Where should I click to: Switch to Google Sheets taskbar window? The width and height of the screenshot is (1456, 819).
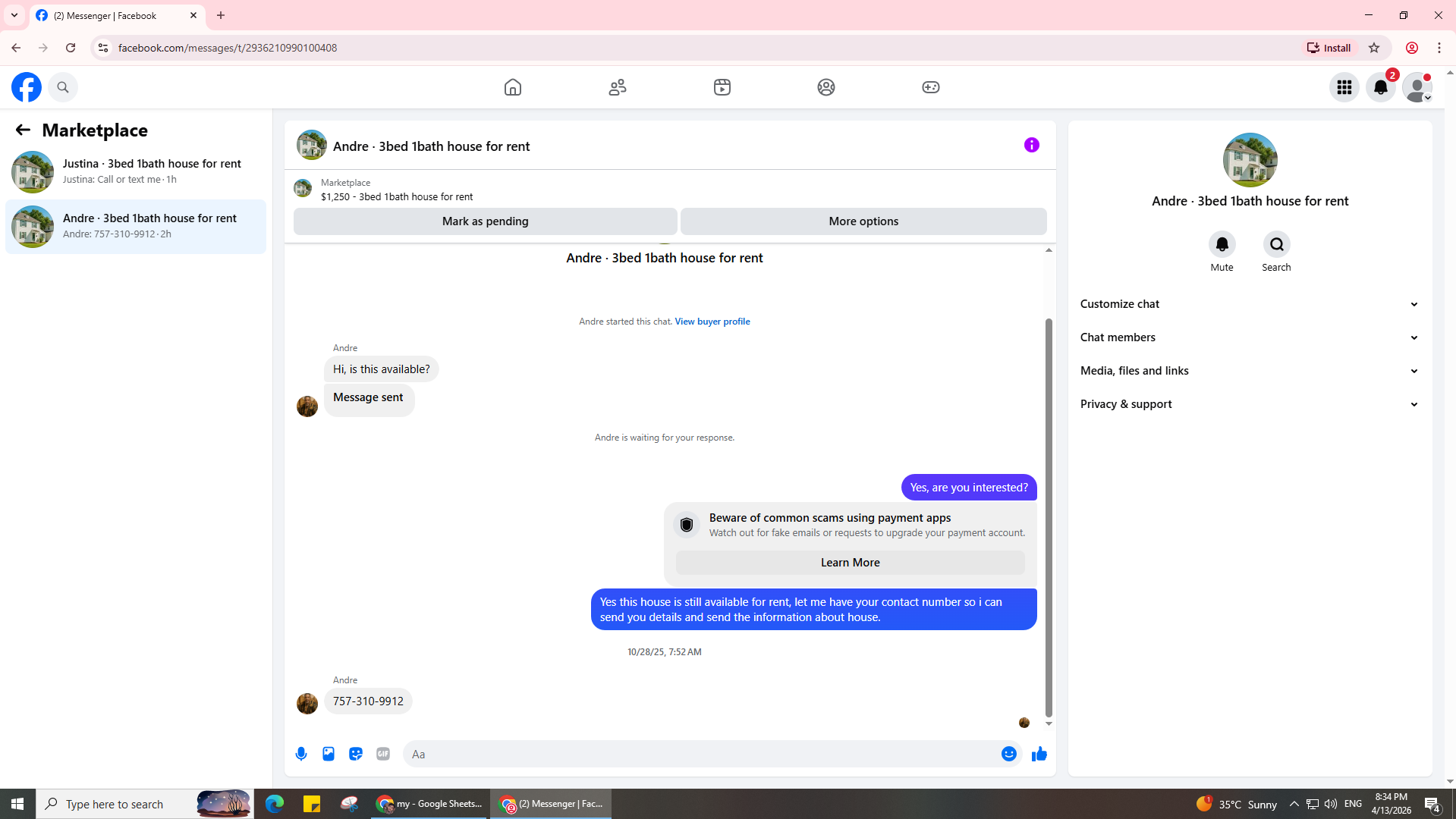430,804
